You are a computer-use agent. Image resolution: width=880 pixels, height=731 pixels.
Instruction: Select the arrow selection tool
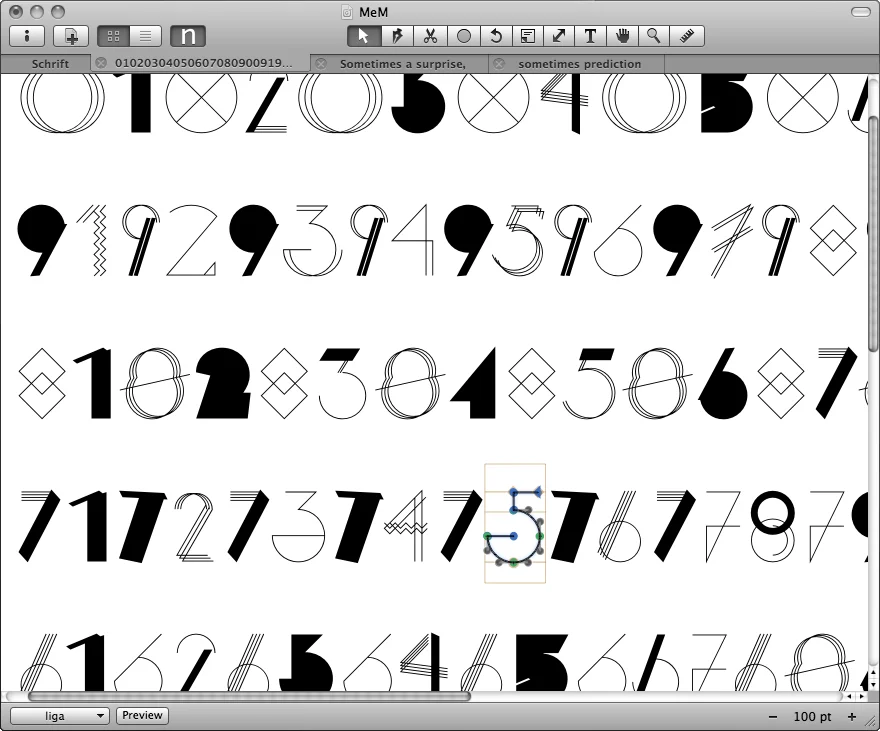pyautogui.click(x=364, y=36)
